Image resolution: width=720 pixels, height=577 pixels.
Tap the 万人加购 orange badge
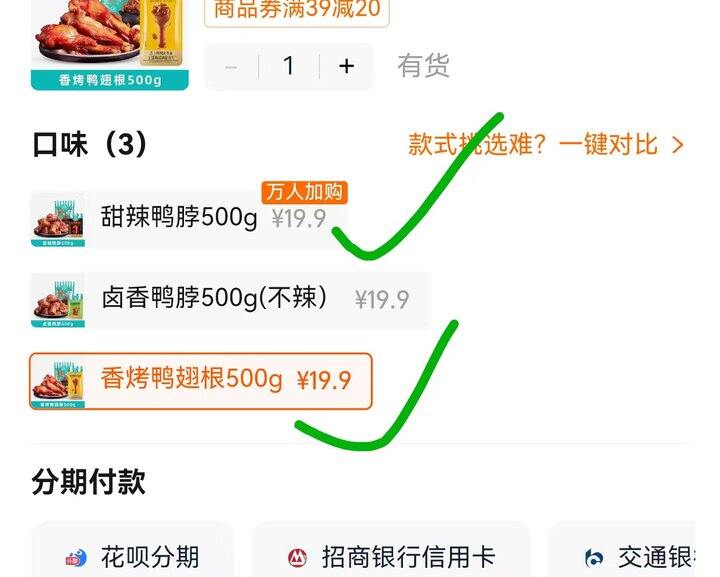(x=304, y=192)
